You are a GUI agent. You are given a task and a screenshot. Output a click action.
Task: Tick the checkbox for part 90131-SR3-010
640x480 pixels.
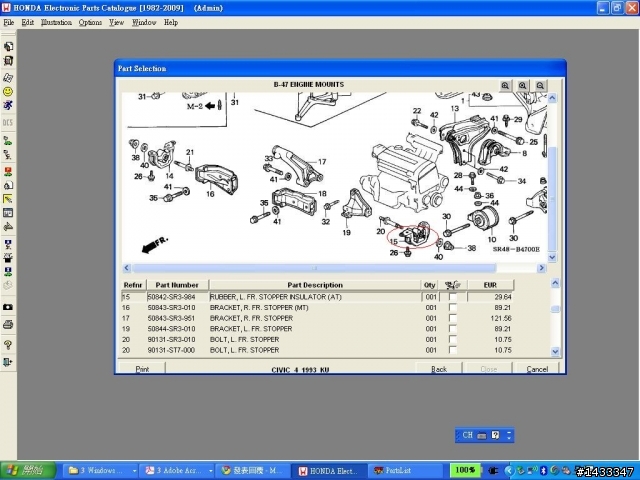click(x=453, y=339)
